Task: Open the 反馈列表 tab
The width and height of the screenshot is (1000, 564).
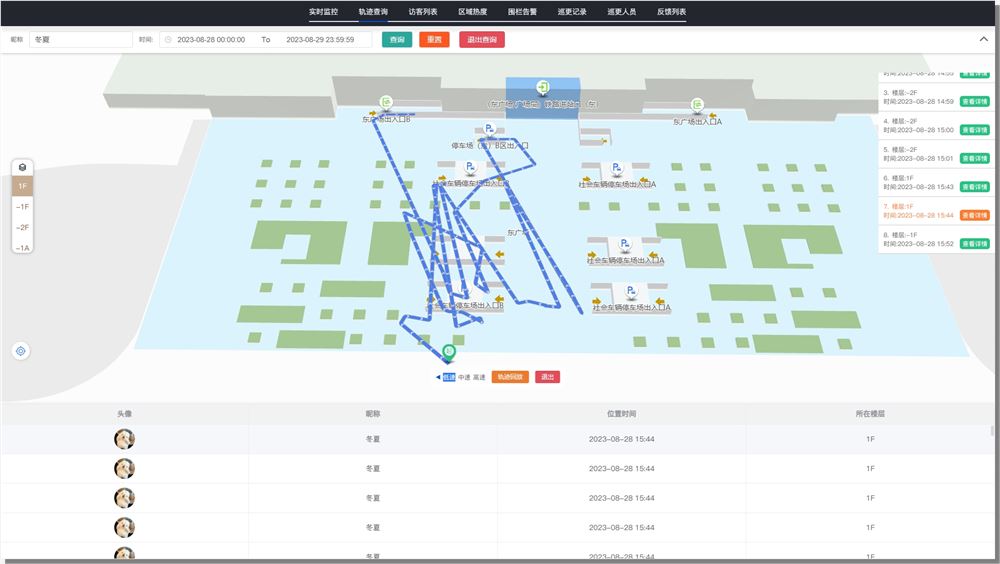Action: pos(672,11)
